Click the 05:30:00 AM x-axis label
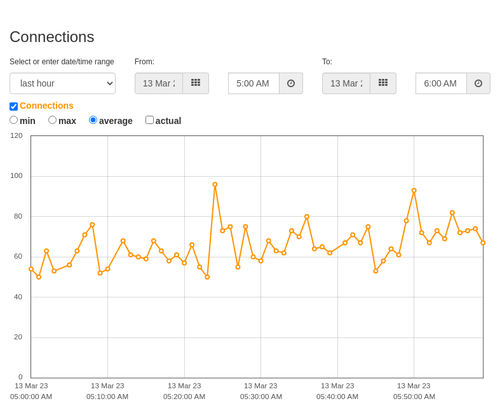This screenshot has height=403, width=500. click(261, 391)
